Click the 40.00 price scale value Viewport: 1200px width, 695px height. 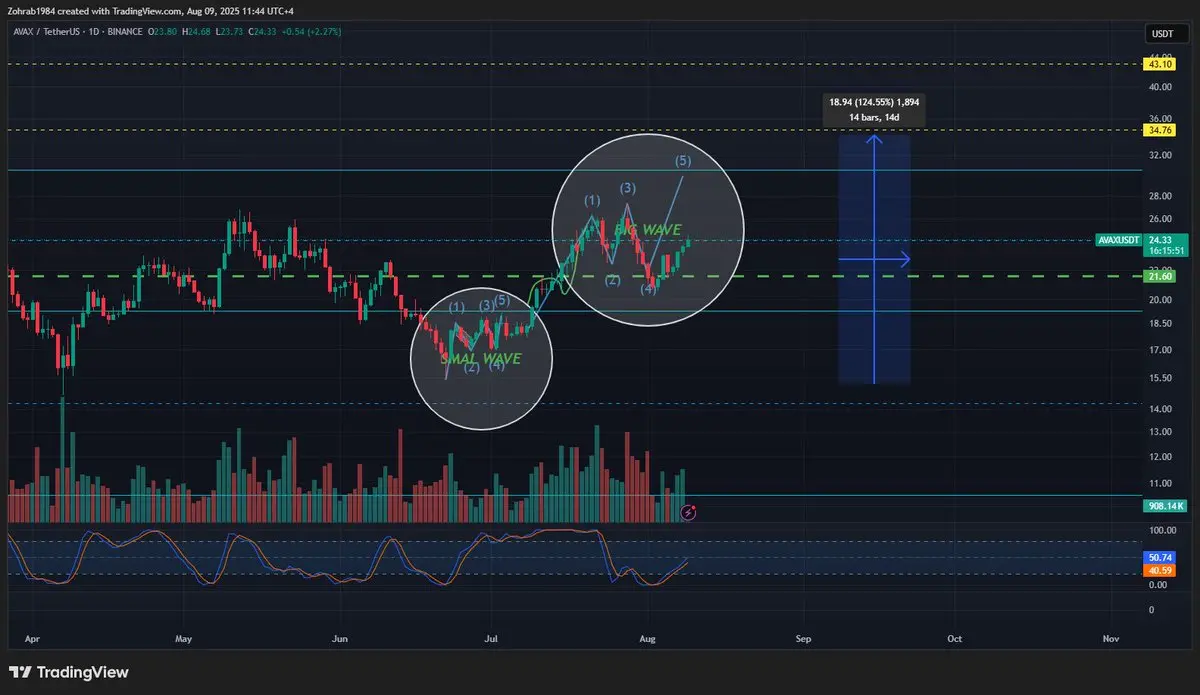click(1160, 87)
